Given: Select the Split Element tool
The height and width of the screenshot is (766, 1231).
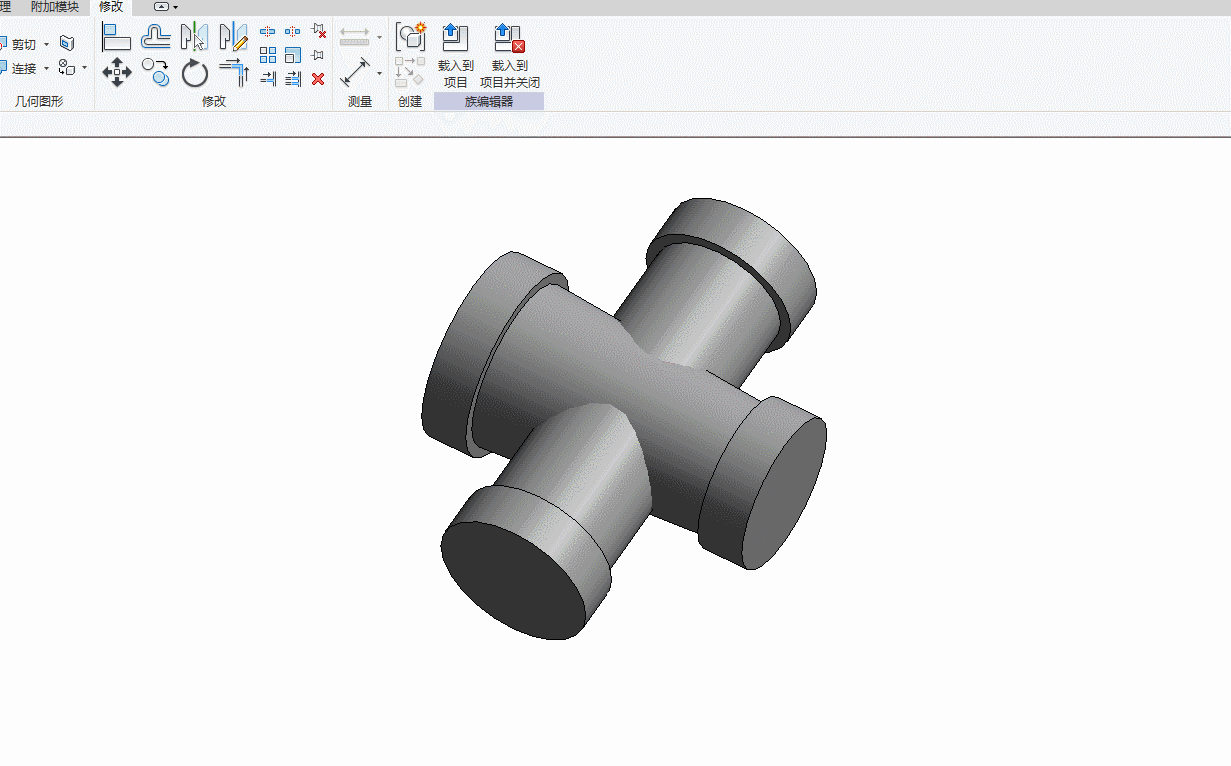Looking at the screenshot, I should coord(268,31).
